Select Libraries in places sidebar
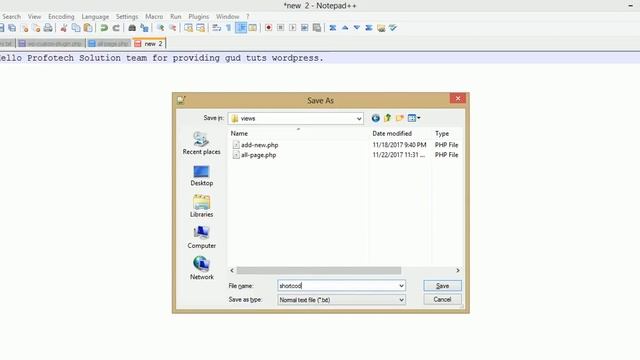Screen dimensions: 640x360 pos(201,206)
